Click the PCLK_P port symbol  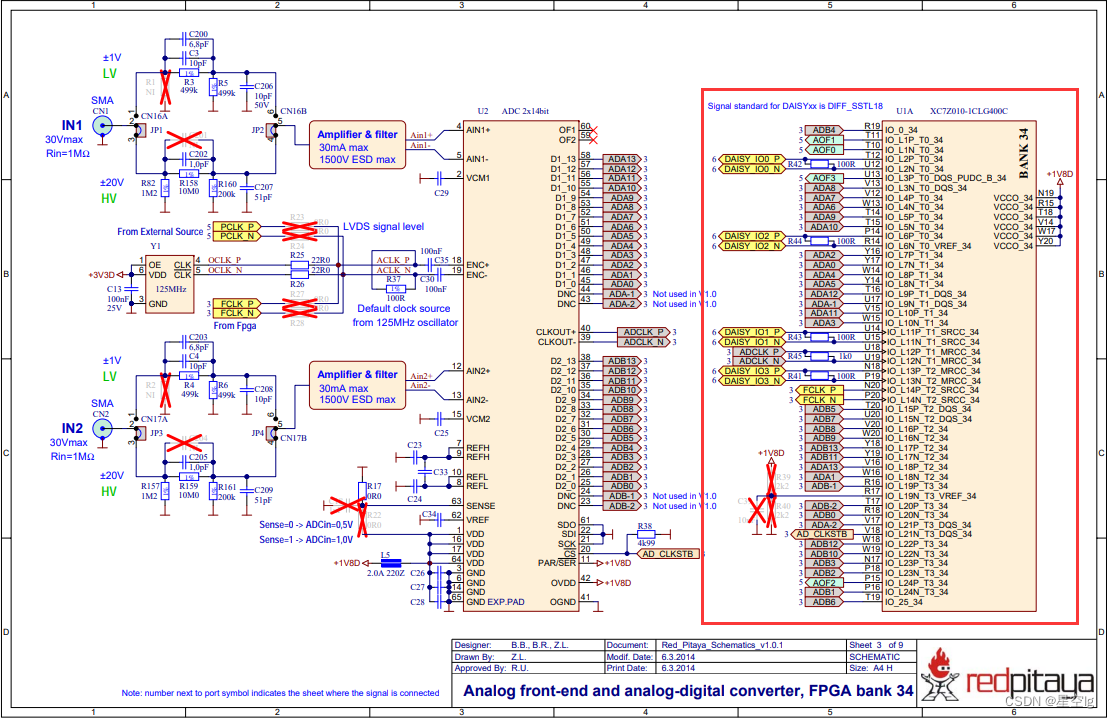(x=237, y=226)
